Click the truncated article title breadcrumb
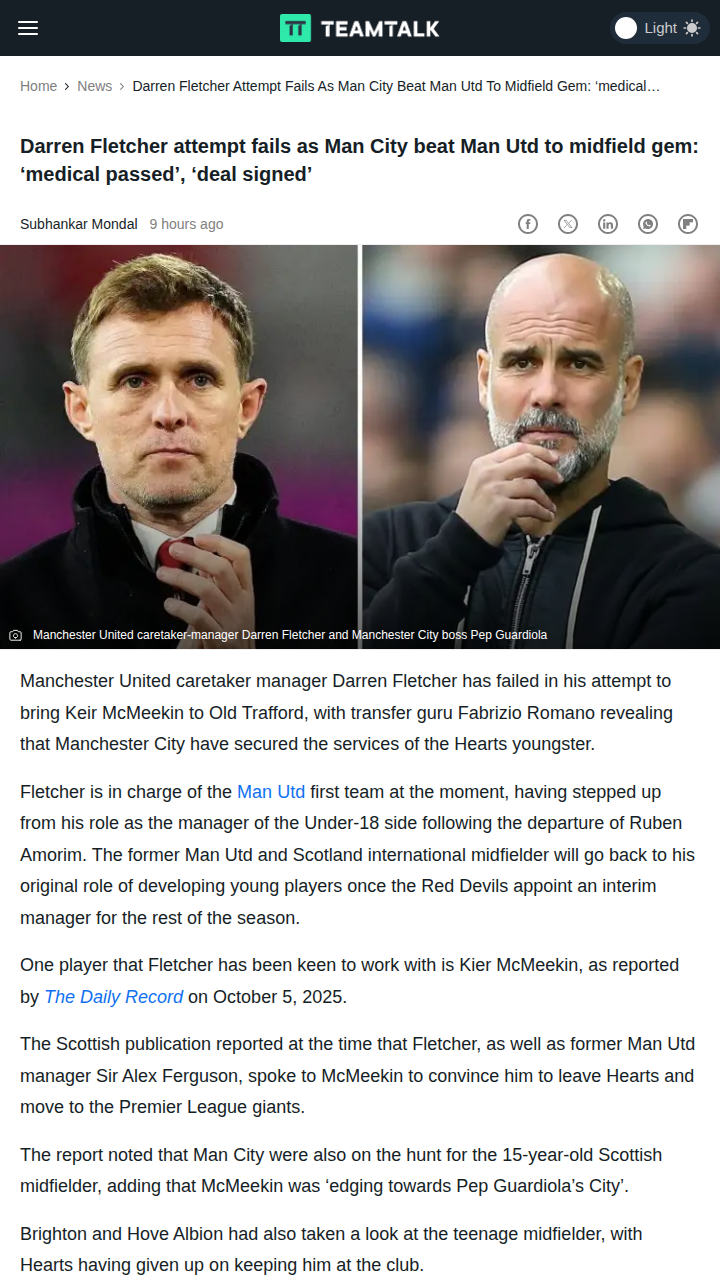The image size is (720, 1280). click(396, 86)
